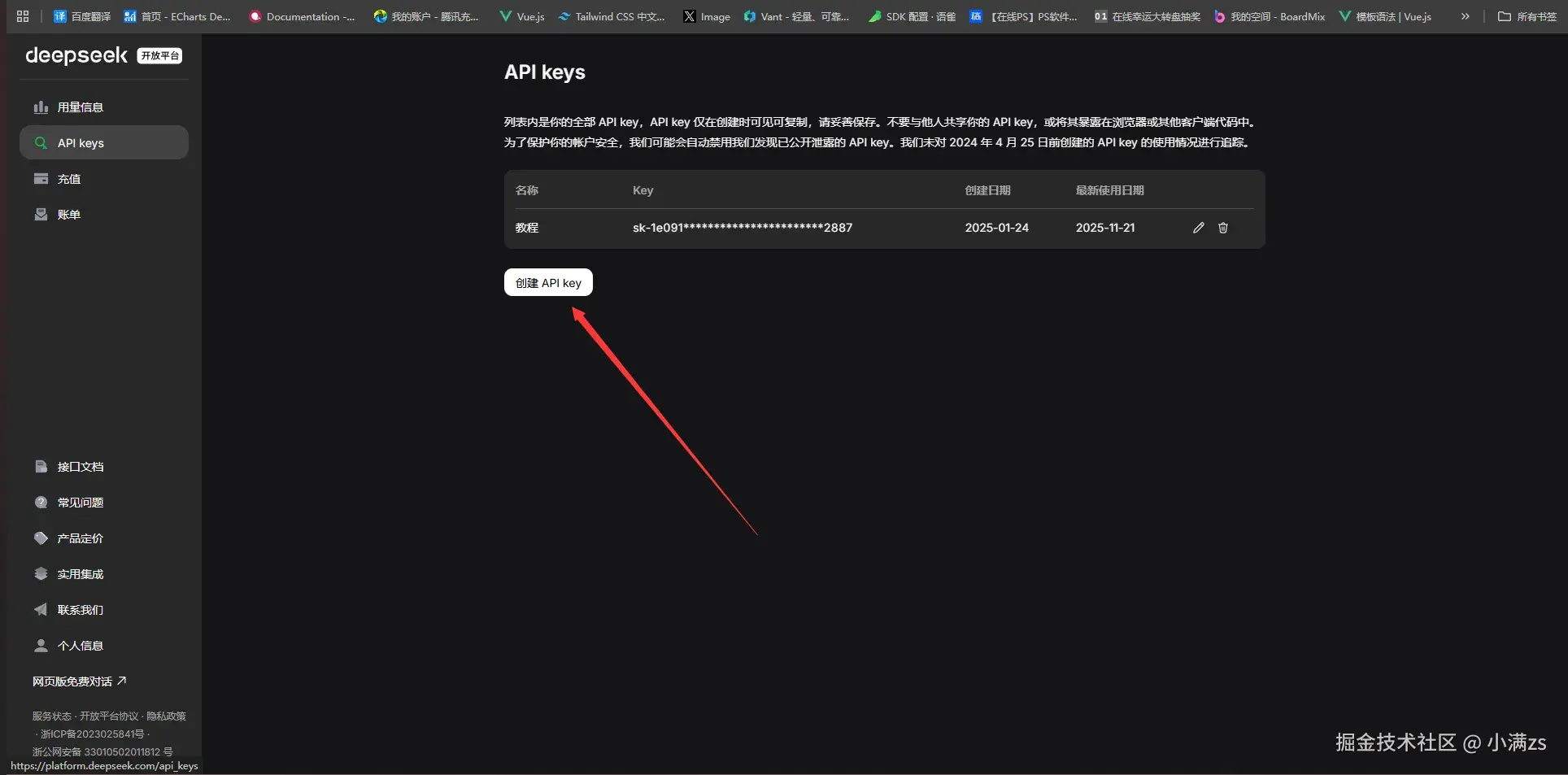Click the 创建 API key button
Image resolution: width=1568 pixels, height=775 pixels.
548,283
